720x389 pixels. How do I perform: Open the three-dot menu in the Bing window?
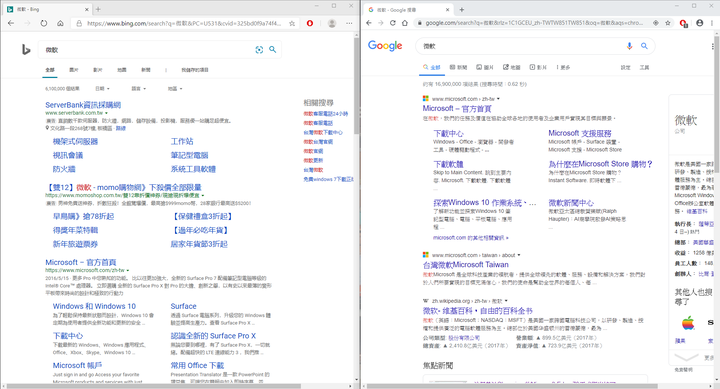[349, 23]
